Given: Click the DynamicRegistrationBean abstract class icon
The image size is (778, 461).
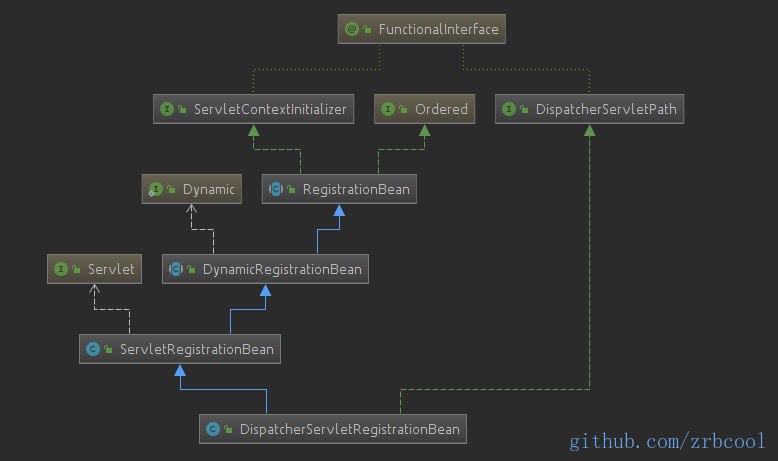Looking at the screenshot, I should tap(175, 269).
